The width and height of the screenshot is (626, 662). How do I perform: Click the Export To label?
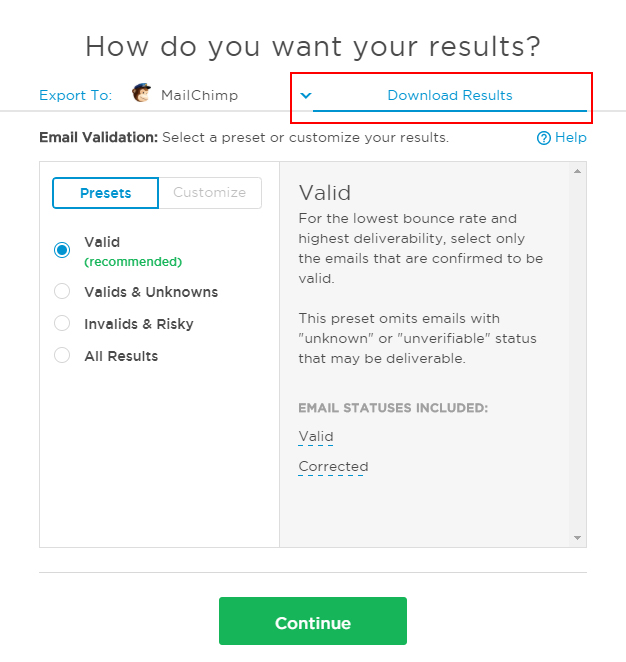click(75, 96)
